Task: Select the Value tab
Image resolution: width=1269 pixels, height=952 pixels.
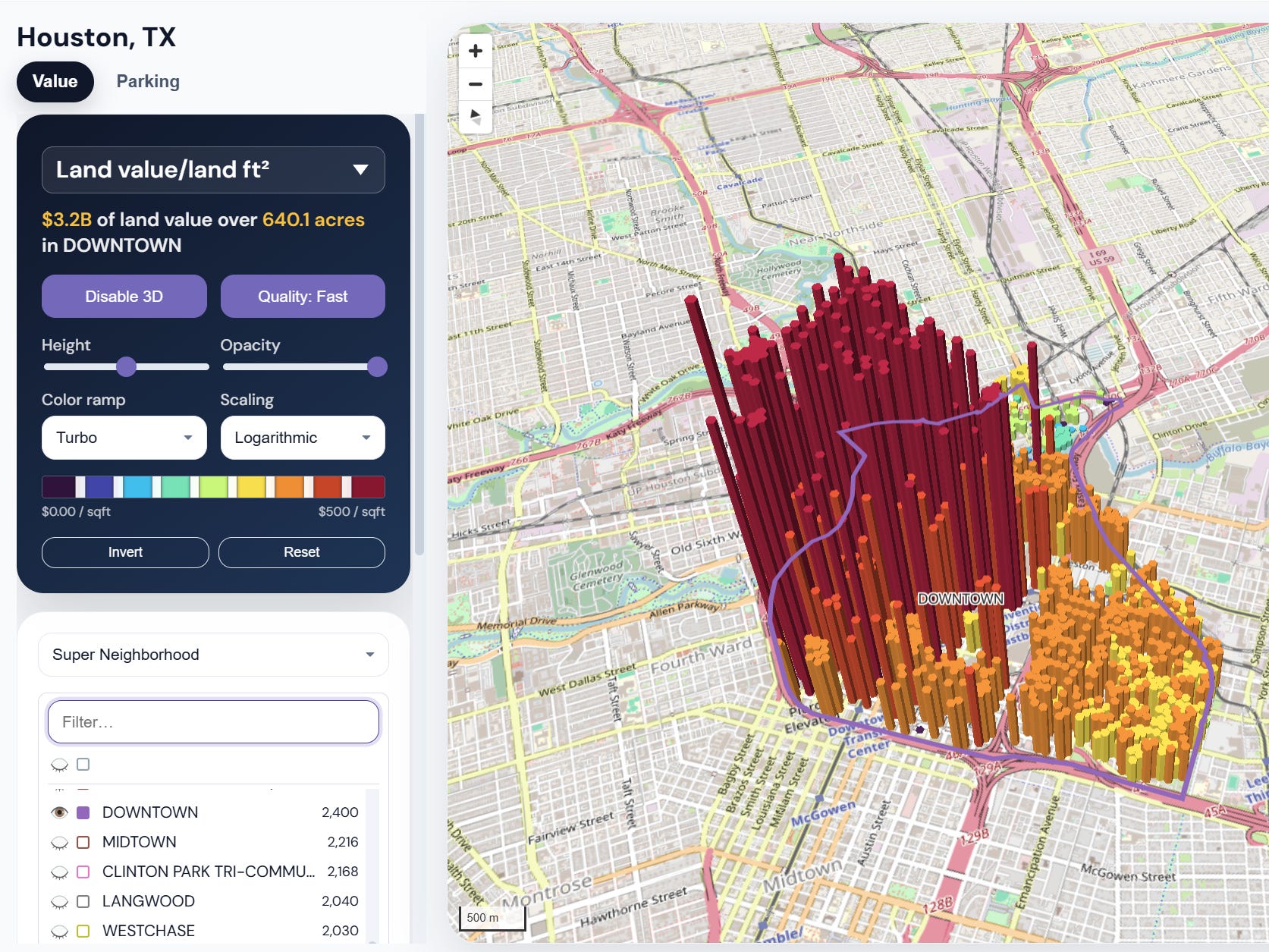Action: click(x=55, y=81)
